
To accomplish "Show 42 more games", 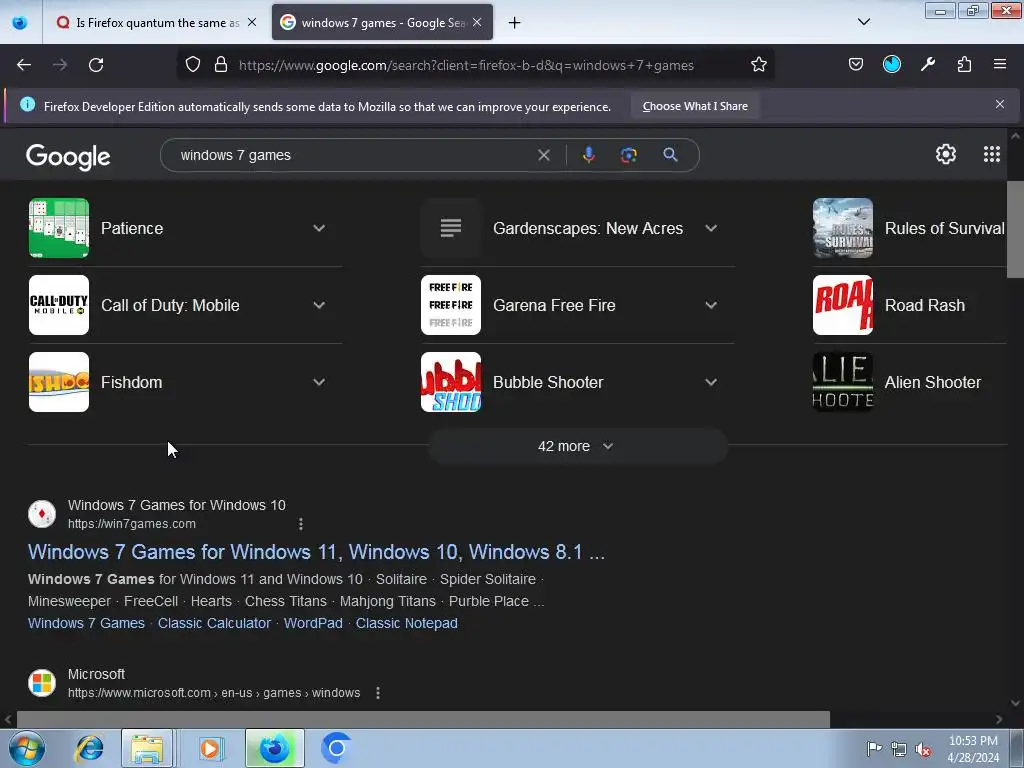I will pyautogui.click(x=577, y=446).
